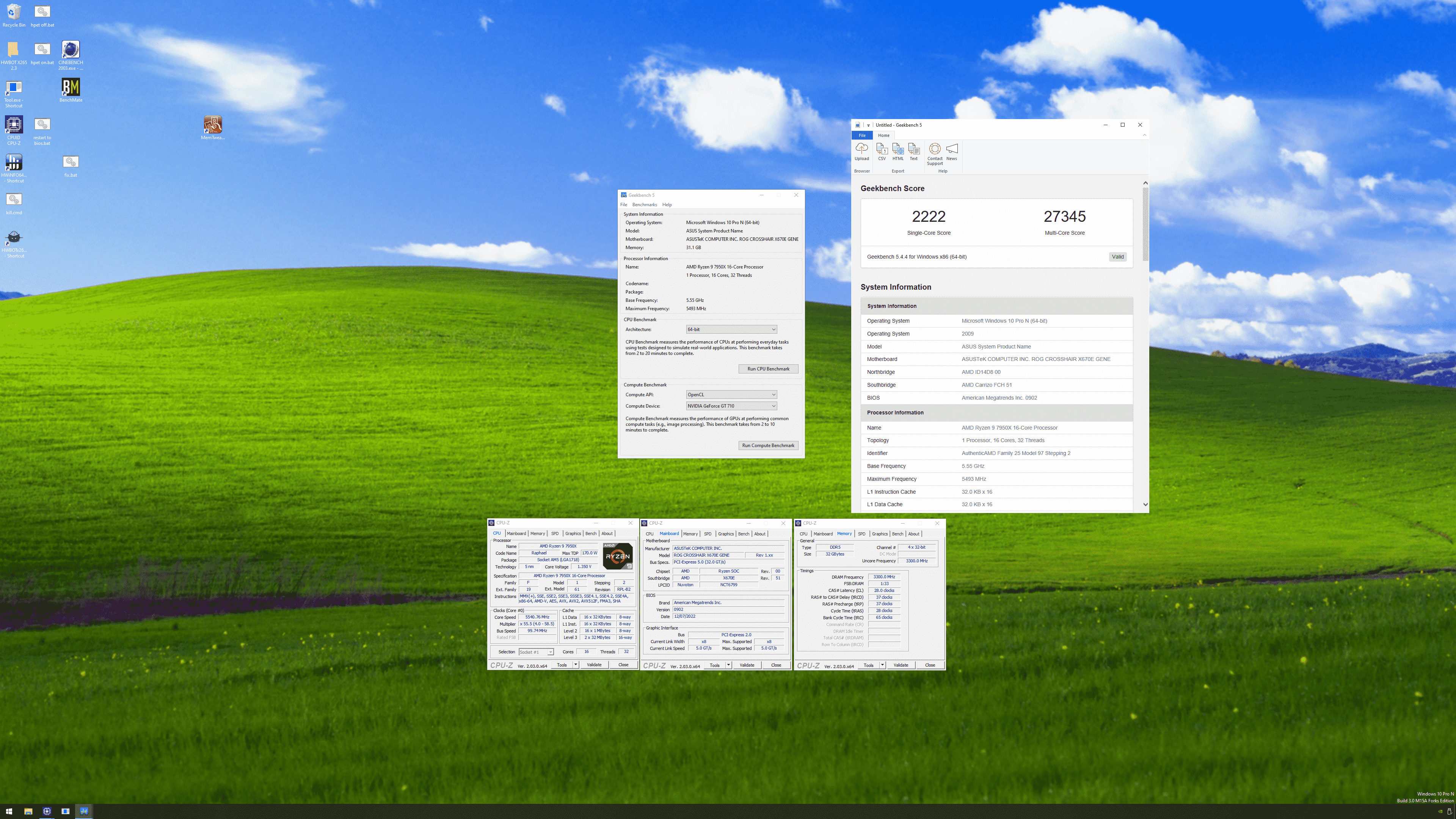Click the AMD Ryzen 9 7950X processor name row
The height and width of the screenshot is (819, 1456).
(996, 428)
